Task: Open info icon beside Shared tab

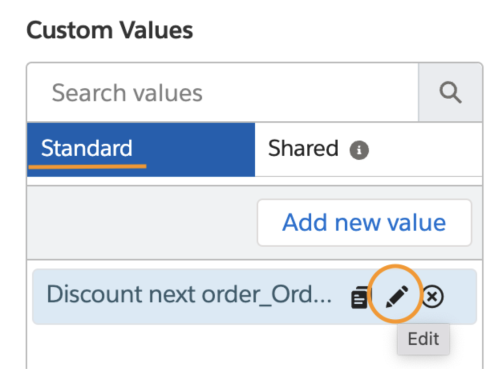Action: click(359, 150)
